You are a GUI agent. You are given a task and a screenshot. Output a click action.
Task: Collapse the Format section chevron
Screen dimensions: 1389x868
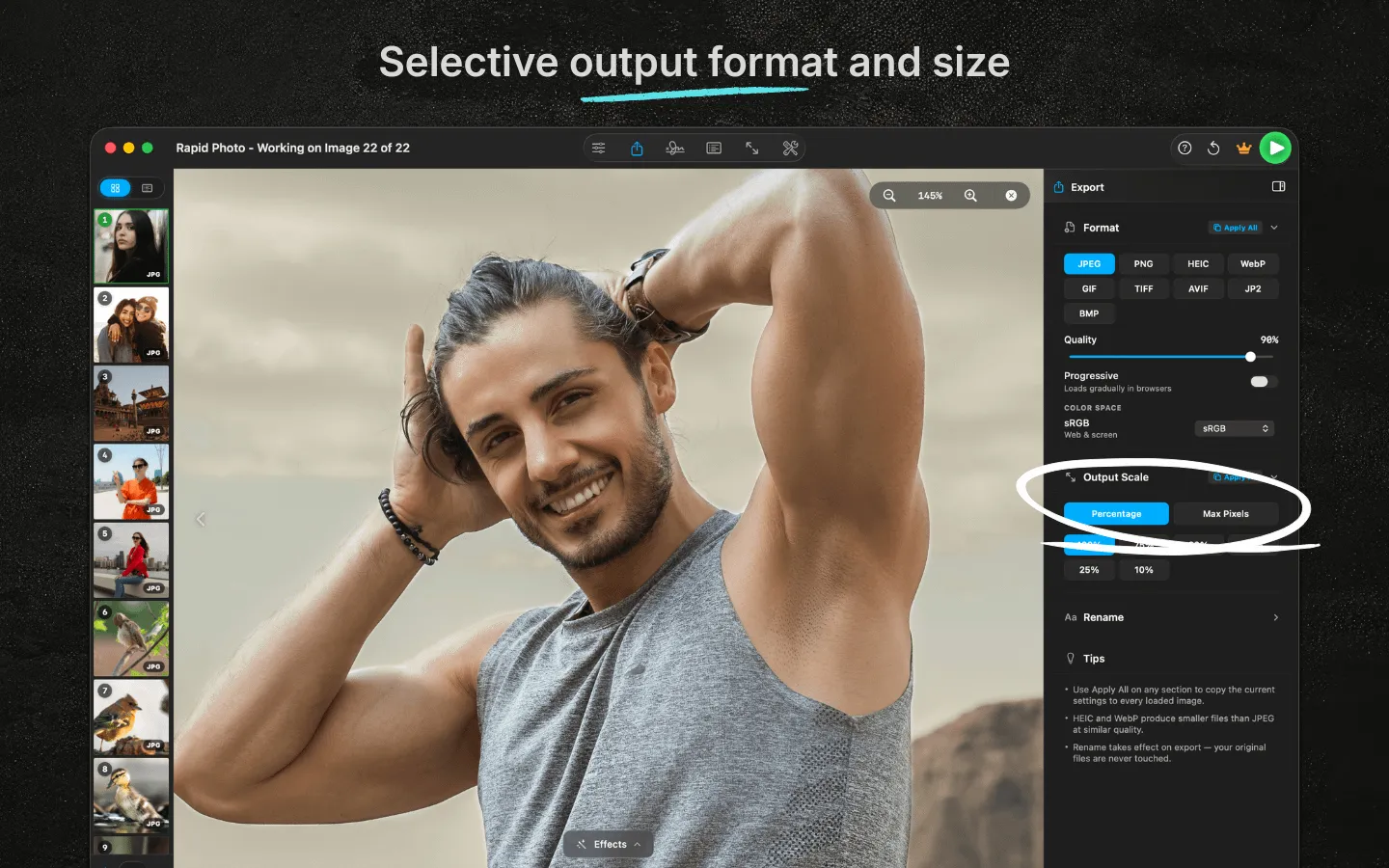(1274, 228)
